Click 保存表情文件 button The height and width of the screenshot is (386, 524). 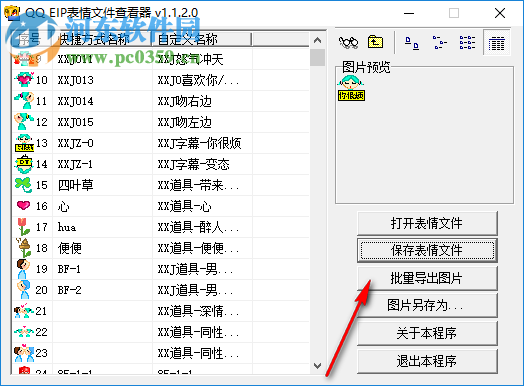(427, 250)
